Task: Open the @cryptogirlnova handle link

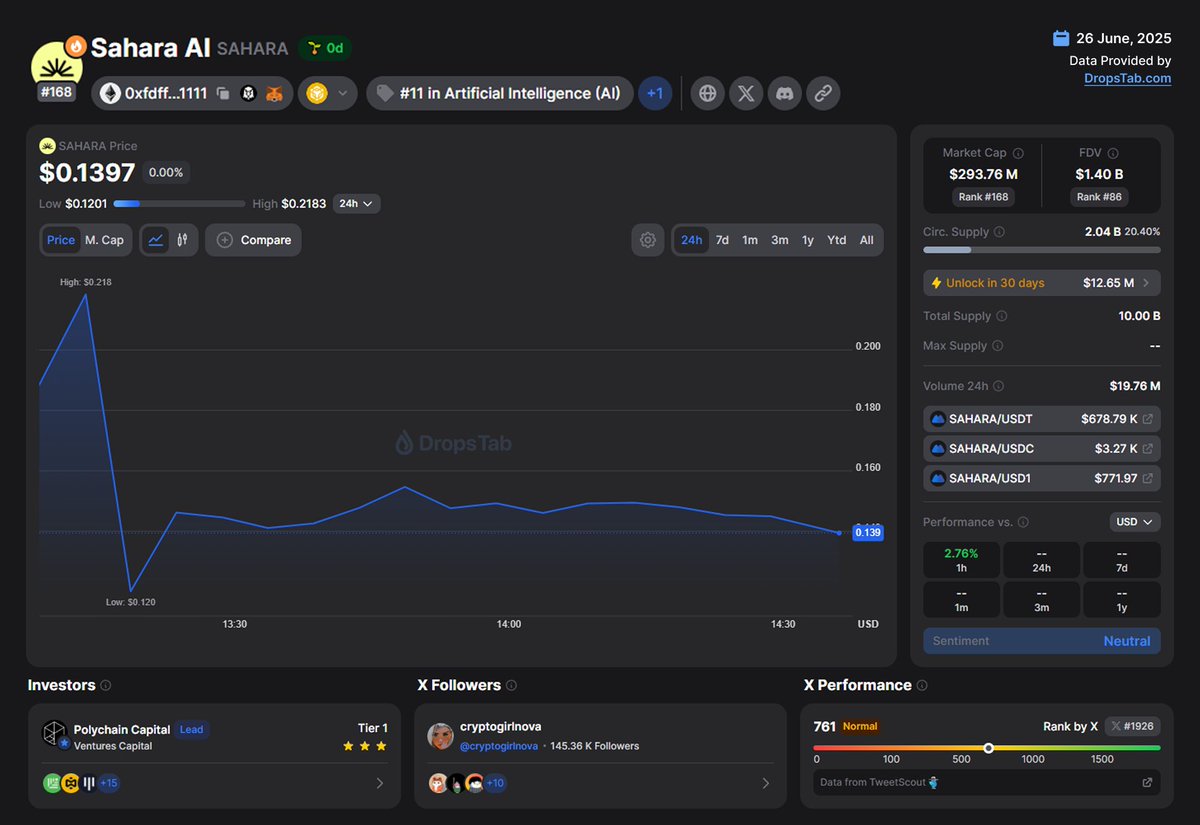Action: [x=499, y=746]
